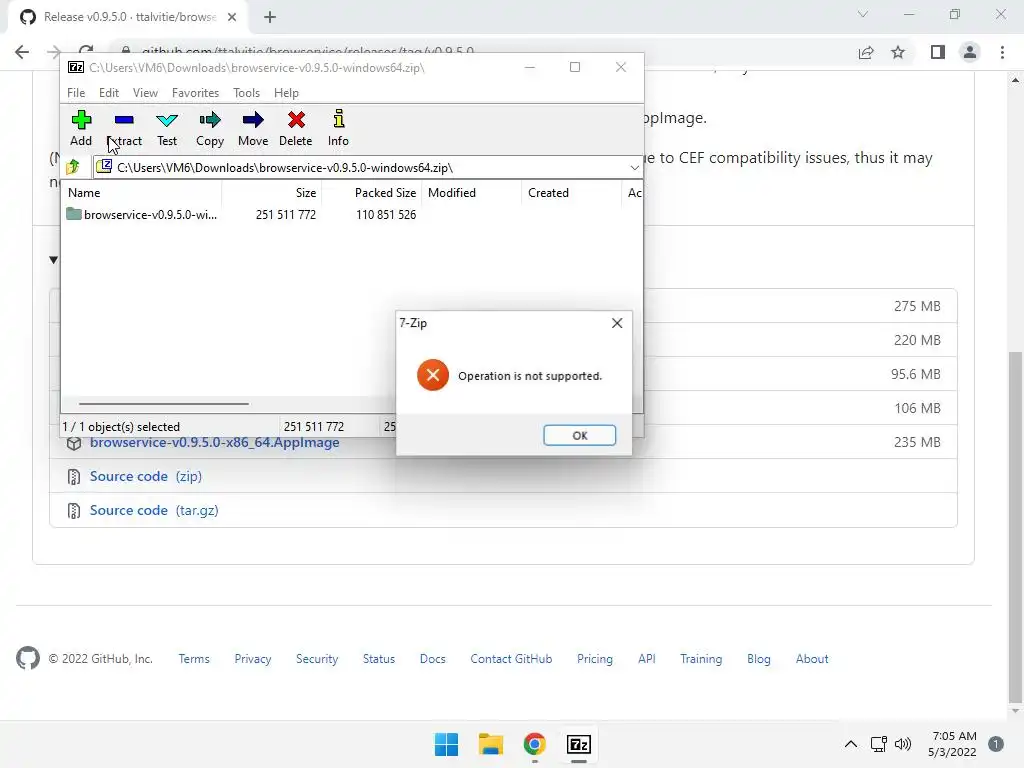Click the 7-Zip path input field
1024x768 pixels.
(367, 168)
